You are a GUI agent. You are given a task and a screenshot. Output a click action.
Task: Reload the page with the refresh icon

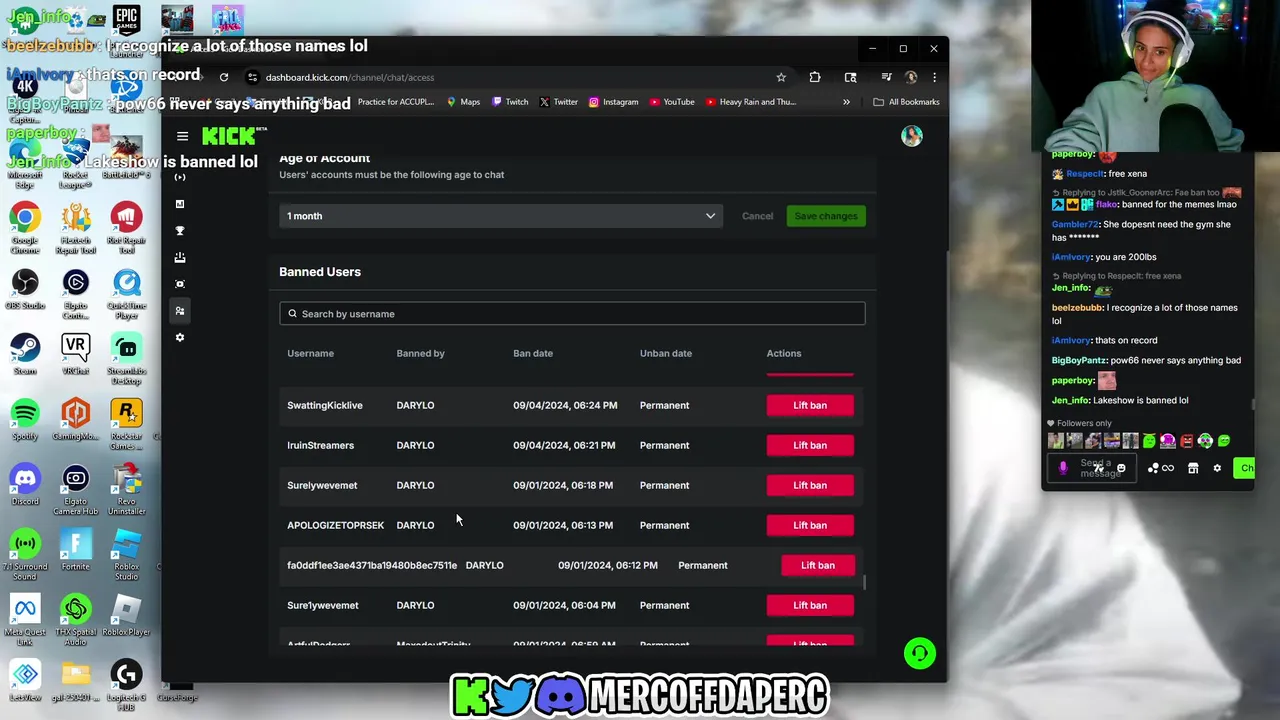224,77
